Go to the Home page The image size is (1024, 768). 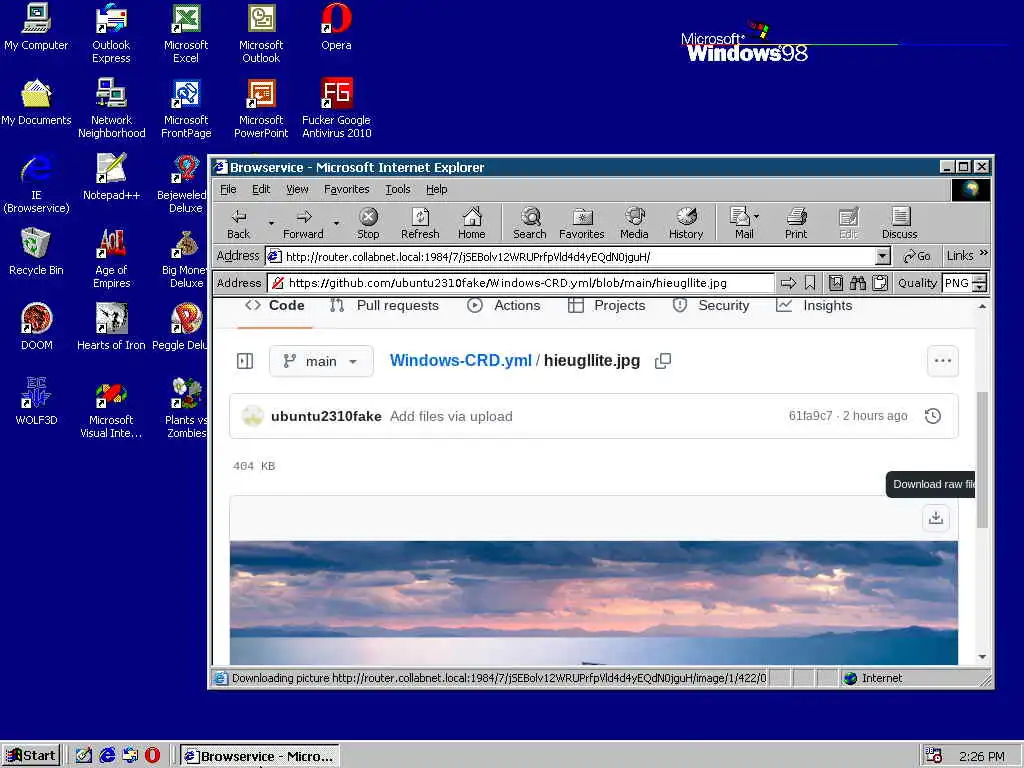472,223
